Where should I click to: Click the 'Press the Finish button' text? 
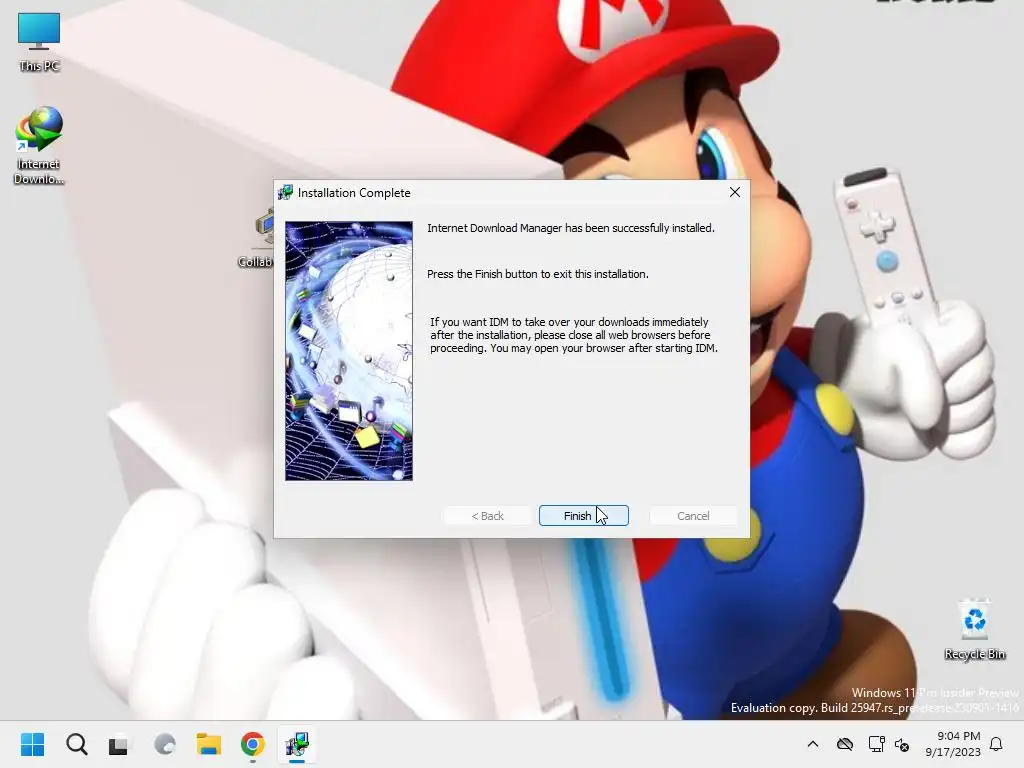pos(537,274)
